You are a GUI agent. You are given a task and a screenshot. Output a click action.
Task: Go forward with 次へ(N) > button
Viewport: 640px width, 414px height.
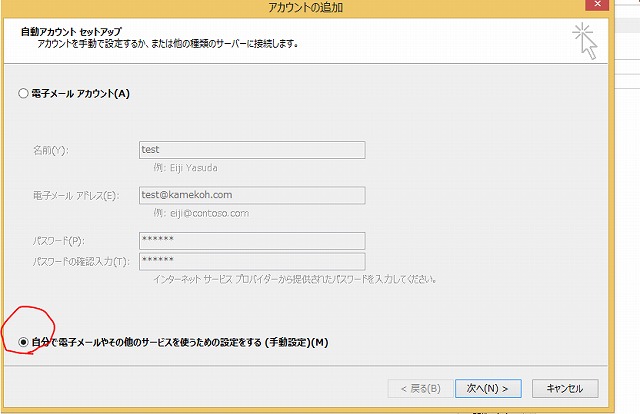pos(488,388)
